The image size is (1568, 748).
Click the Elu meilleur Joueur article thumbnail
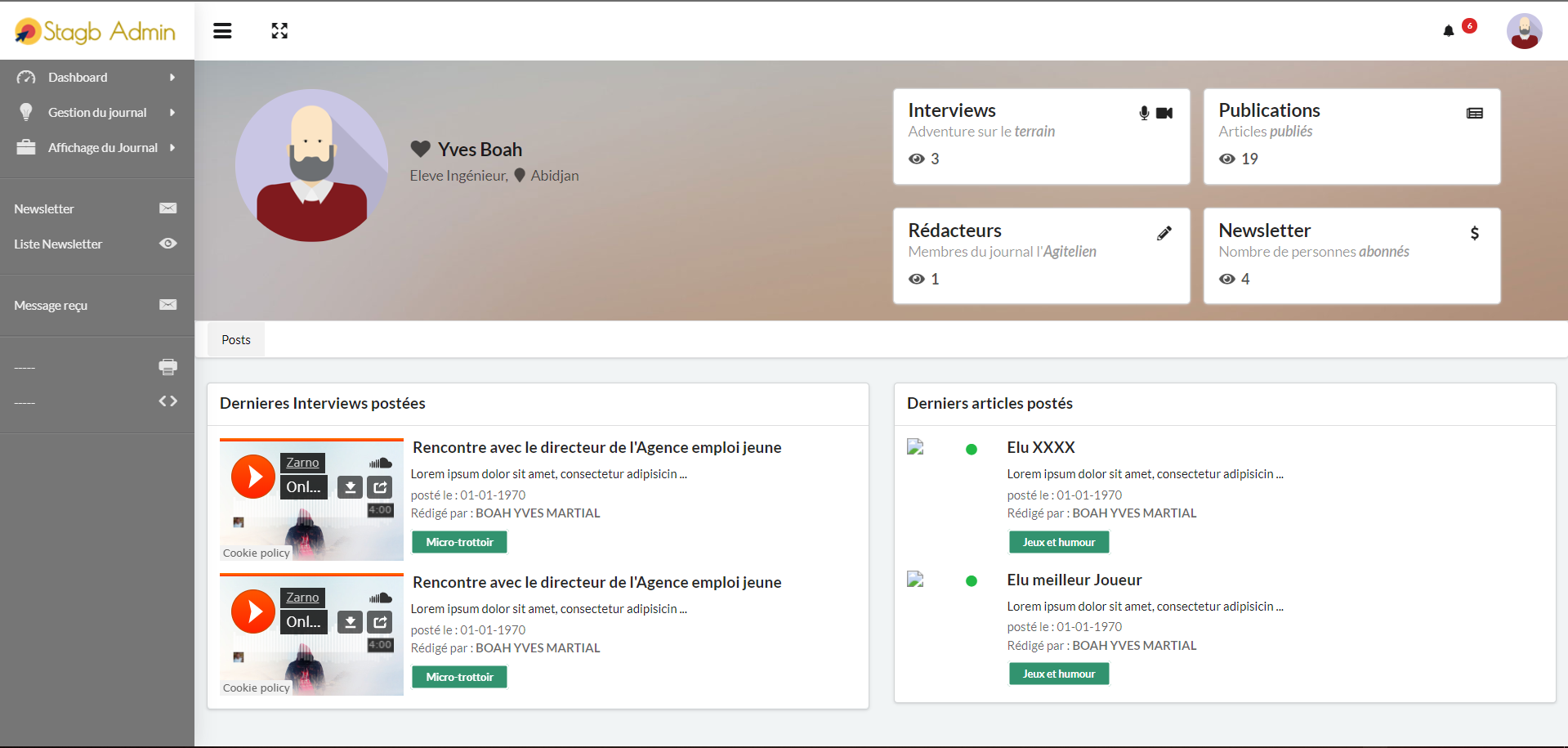tap(915, 579)
